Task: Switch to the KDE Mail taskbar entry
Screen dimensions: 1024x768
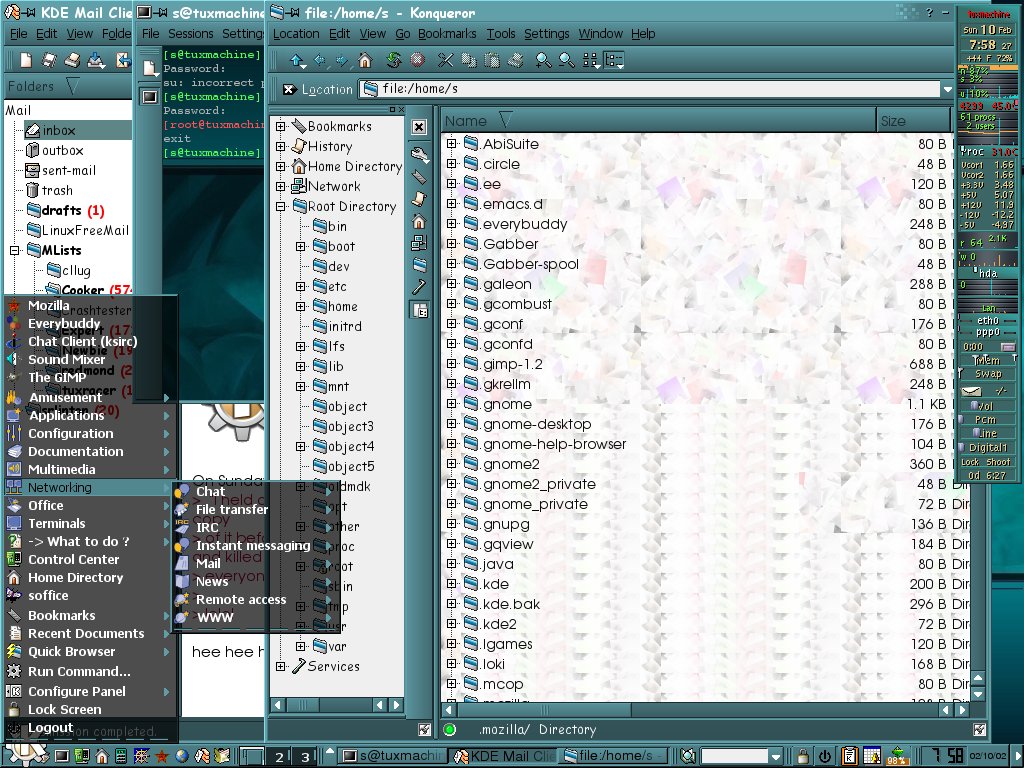Action: pos(504,756)
